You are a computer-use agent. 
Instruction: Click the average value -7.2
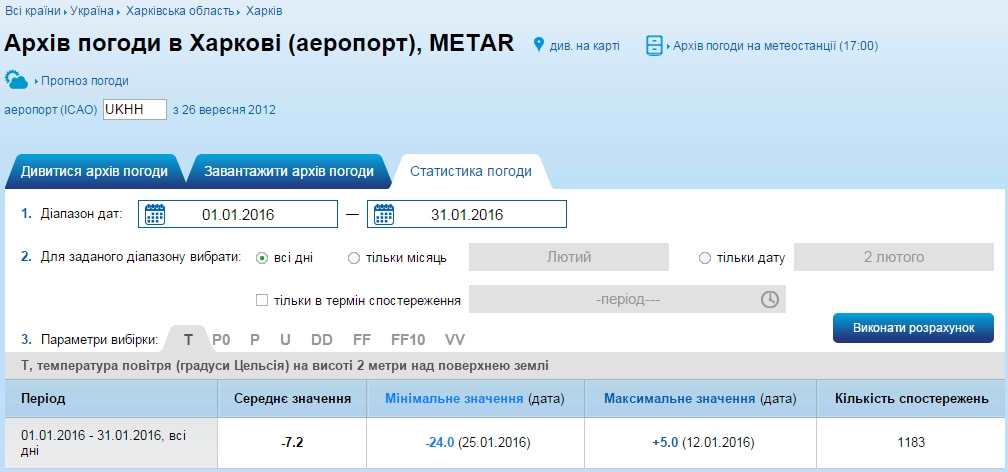click(292, 442)
